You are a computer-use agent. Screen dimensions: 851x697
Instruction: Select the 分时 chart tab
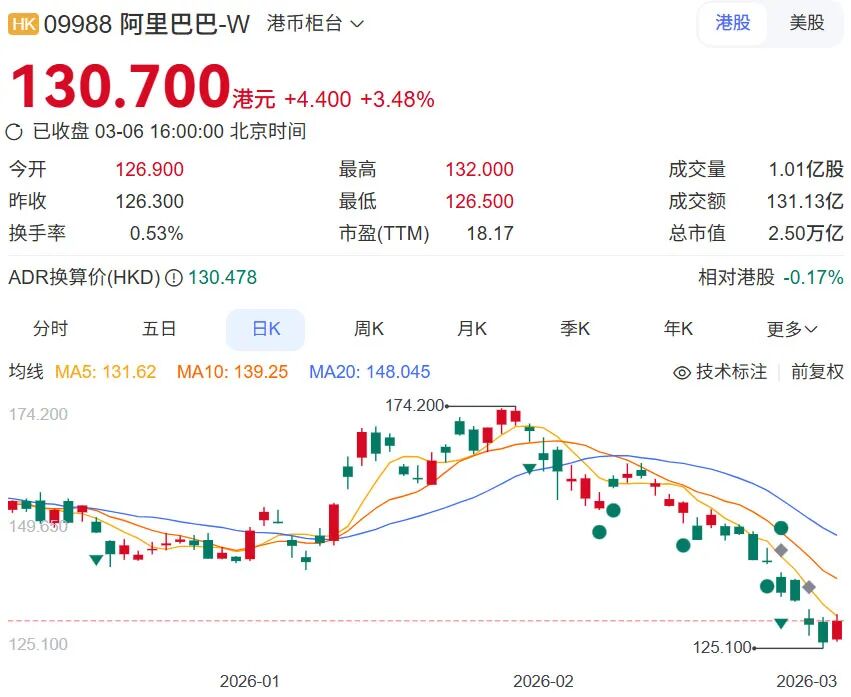(51, 329)
